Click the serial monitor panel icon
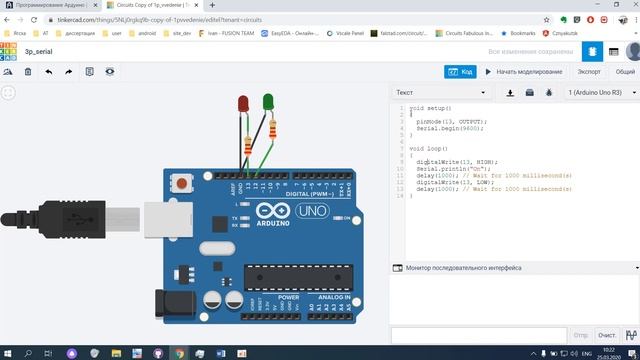This screenshot has width=640, height=360. pyautogui.click(x=397, y=268)
